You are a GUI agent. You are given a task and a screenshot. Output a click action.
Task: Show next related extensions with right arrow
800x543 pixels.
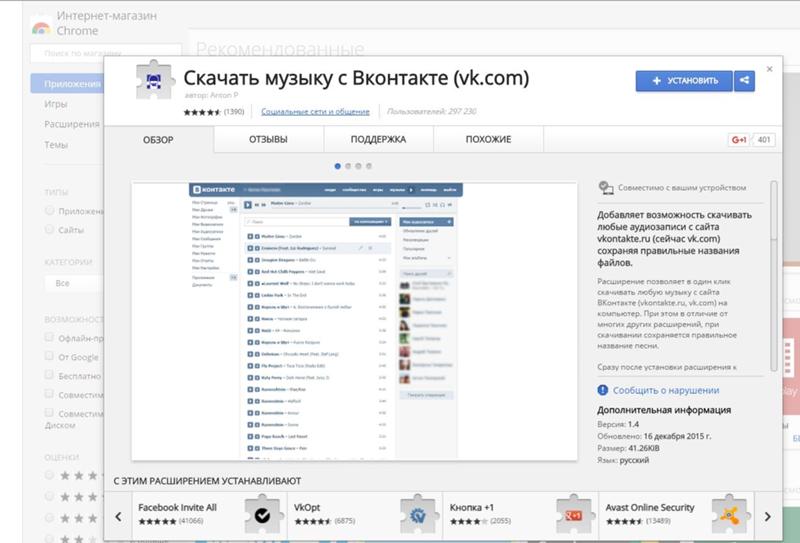(x=767, y=516)
